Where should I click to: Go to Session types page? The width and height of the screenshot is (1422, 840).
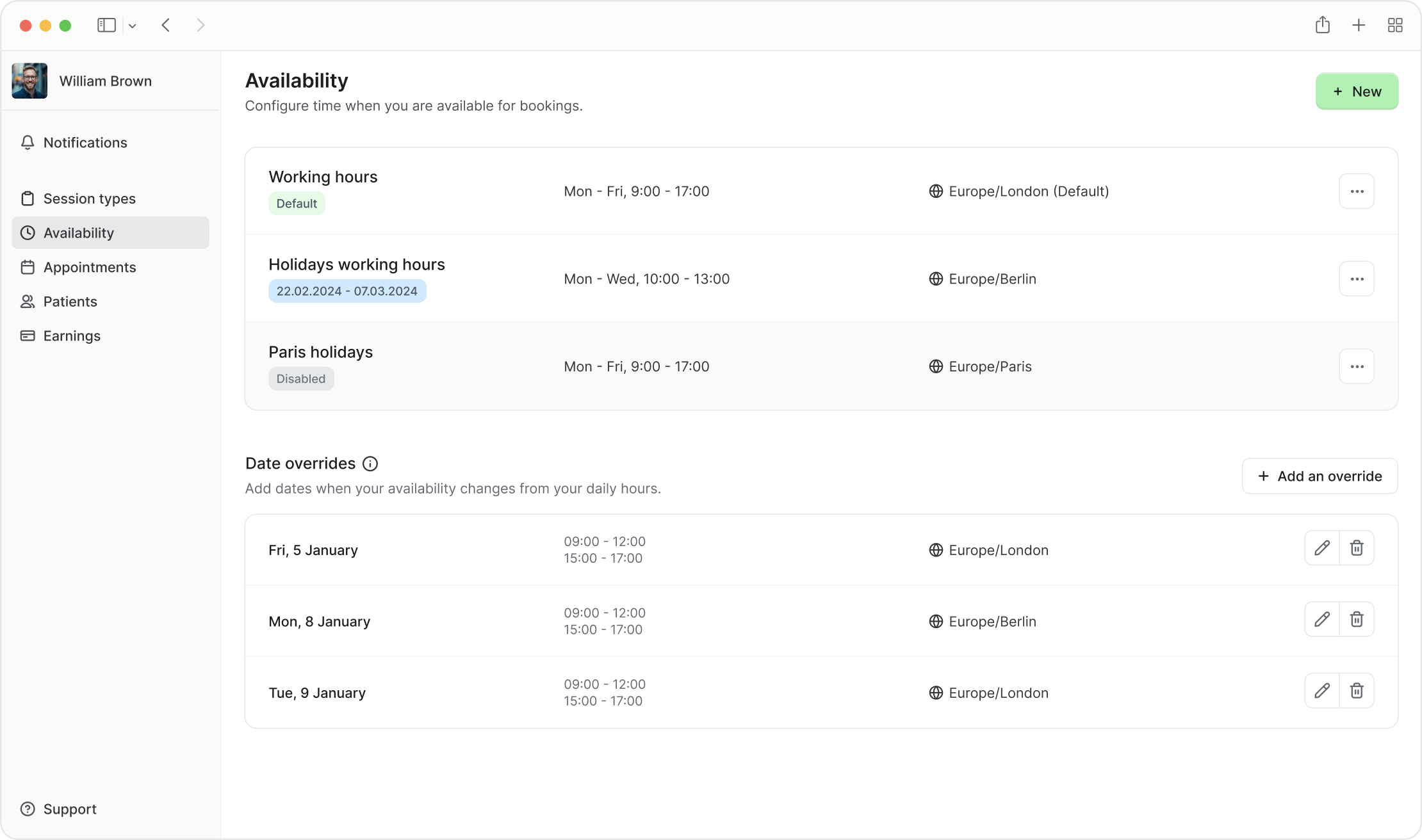90,199
